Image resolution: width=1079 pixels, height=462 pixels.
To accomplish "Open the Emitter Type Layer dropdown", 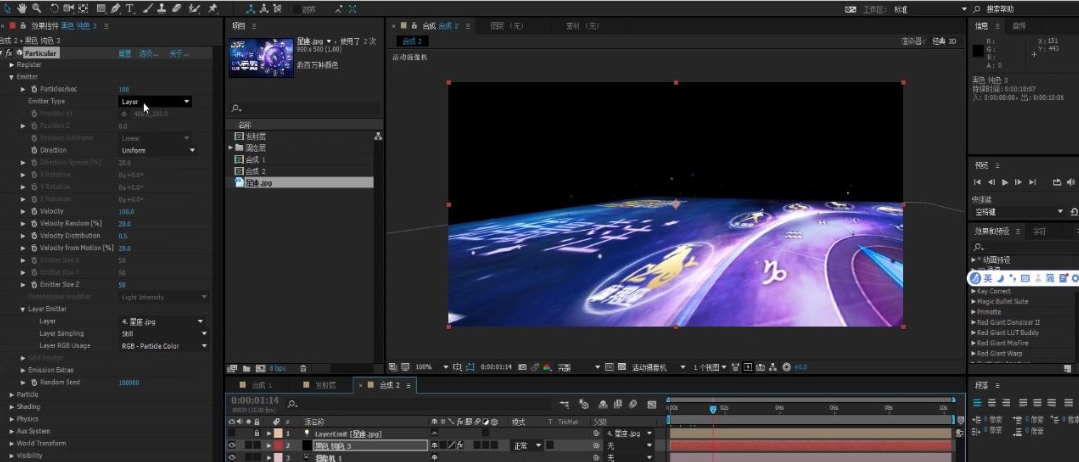I will click(155, 101).
